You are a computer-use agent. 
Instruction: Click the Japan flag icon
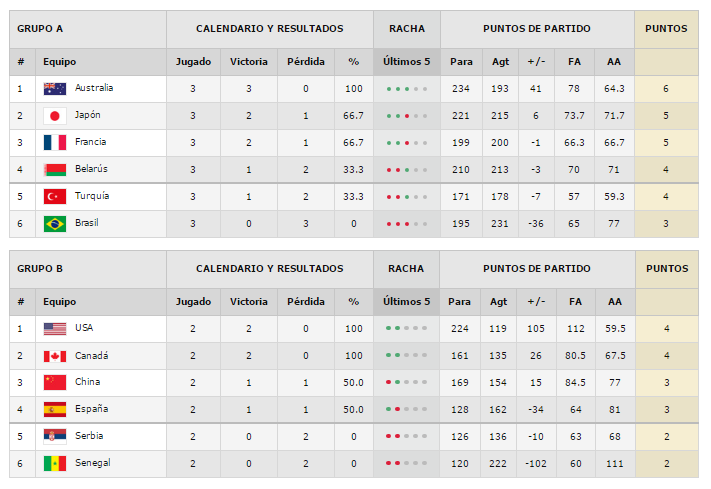[55, 116]
